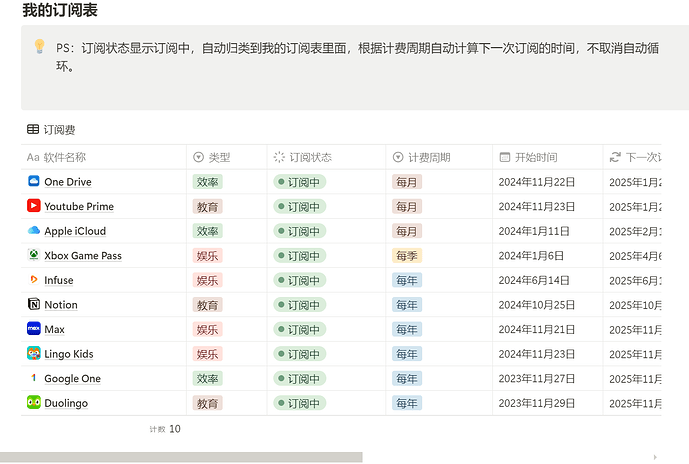The width and height of the screenshot is (689, 464).
Task: Click the lightbulb callout icon
Action: [x=40, y=47]
